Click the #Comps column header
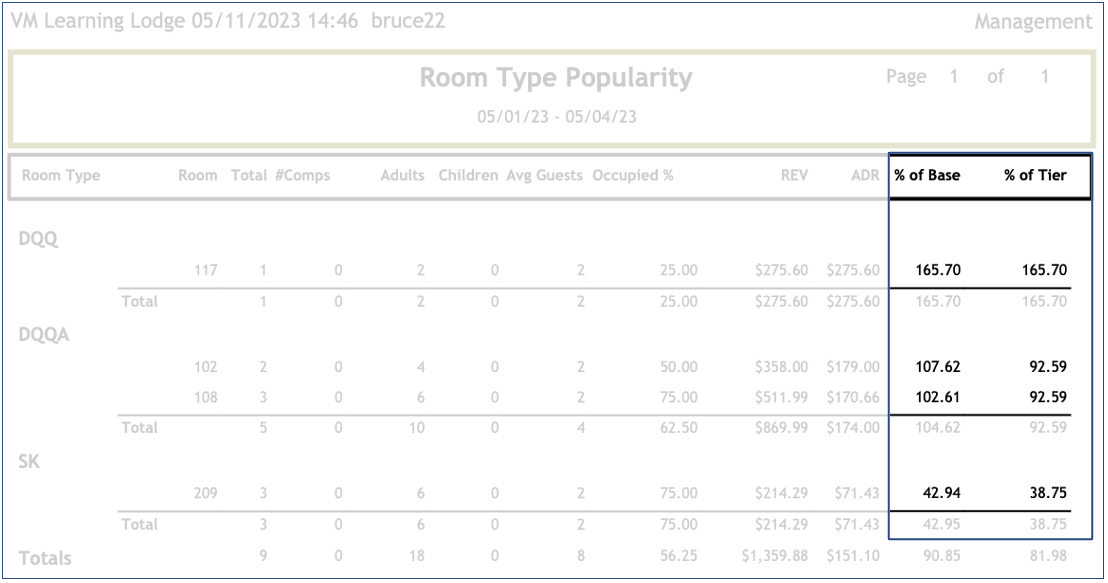The image size is (1108, 583). pos(302,175)
